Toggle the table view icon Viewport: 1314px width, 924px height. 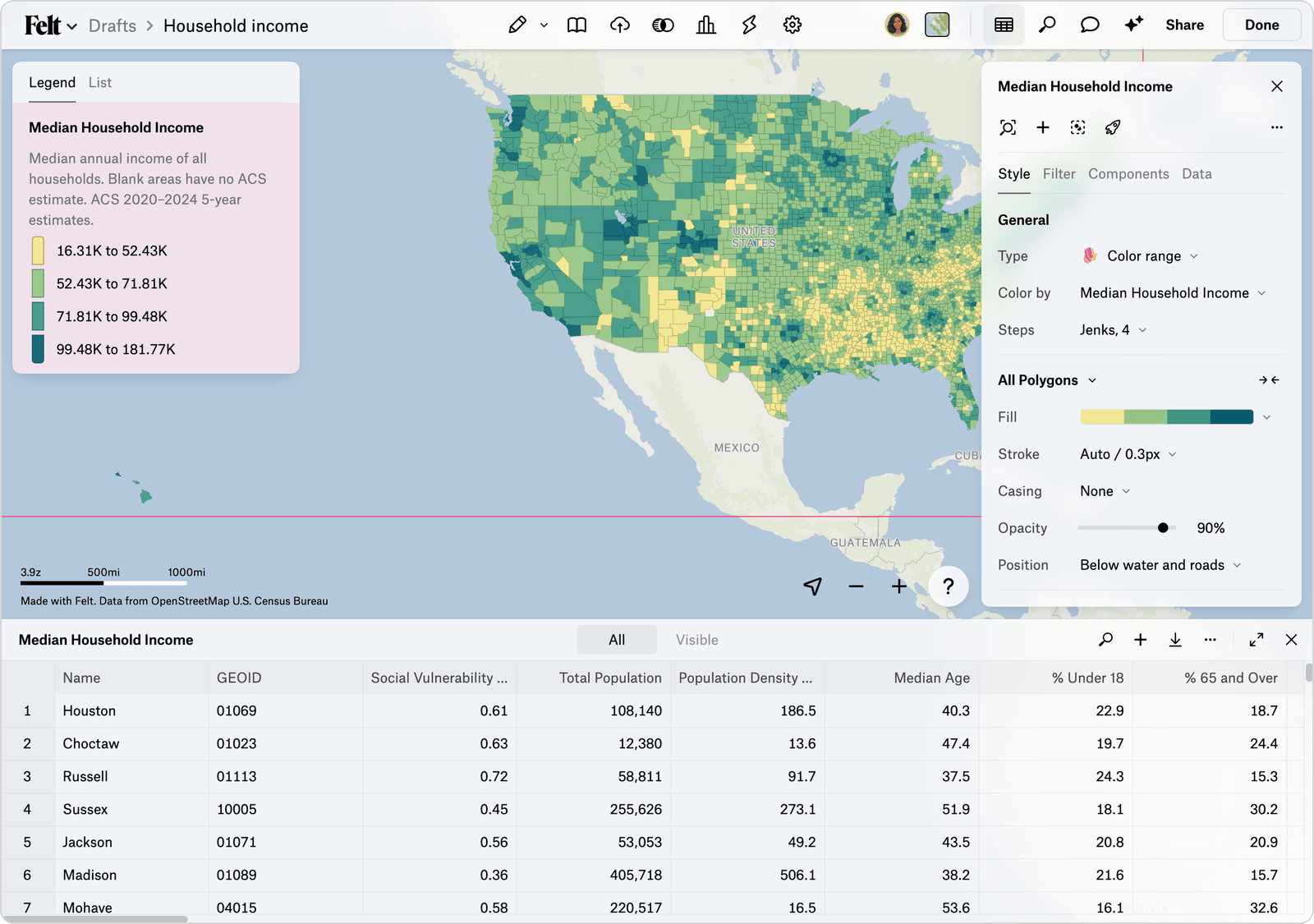pyautogui.click(x=1004, y=25)
